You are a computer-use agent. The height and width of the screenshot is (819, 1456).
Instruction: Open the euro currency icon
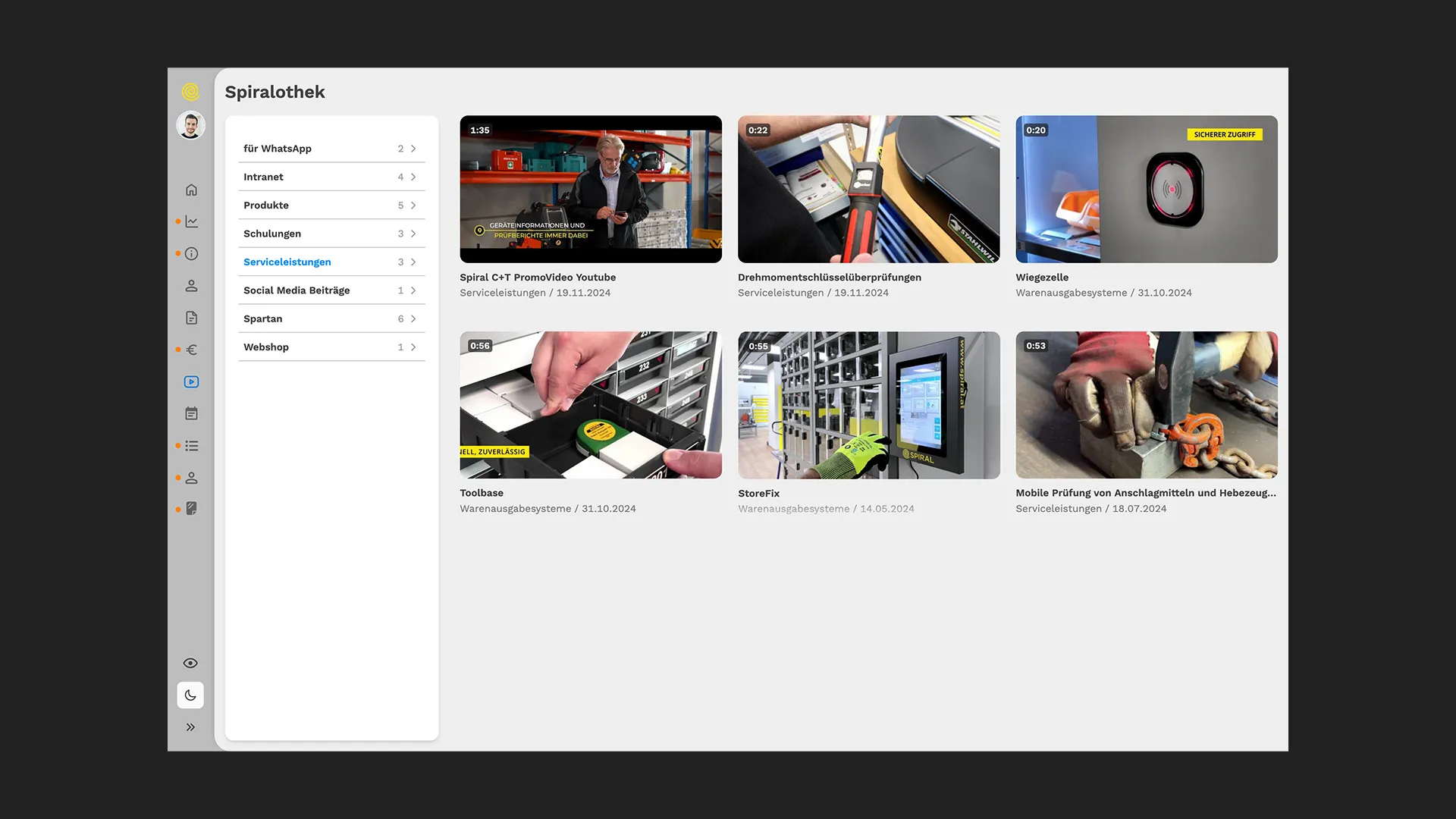(191, 350)
